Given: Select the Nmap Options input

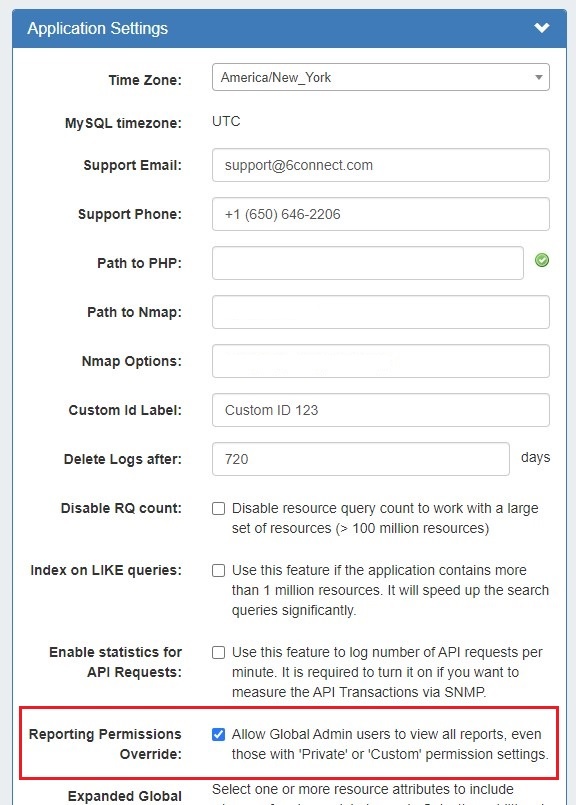Looking at the screenshot, I should coord(380,361).
